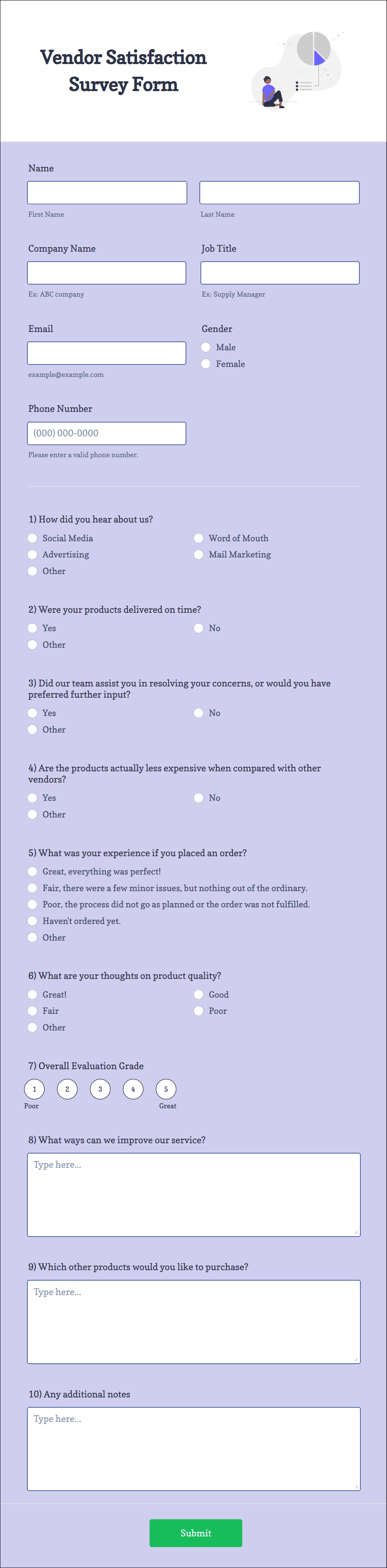Click the Last Name input field
The width and height of the screenshot is (387, 1568).
click(x=279, y=192)
